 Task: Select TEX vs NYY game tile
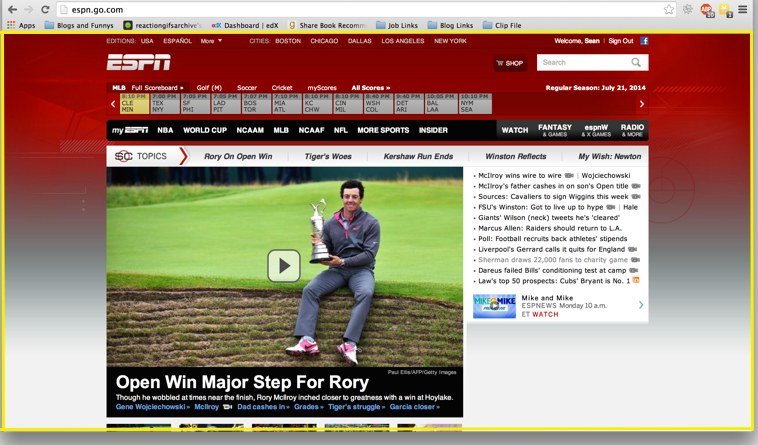(x=165, y=103)
